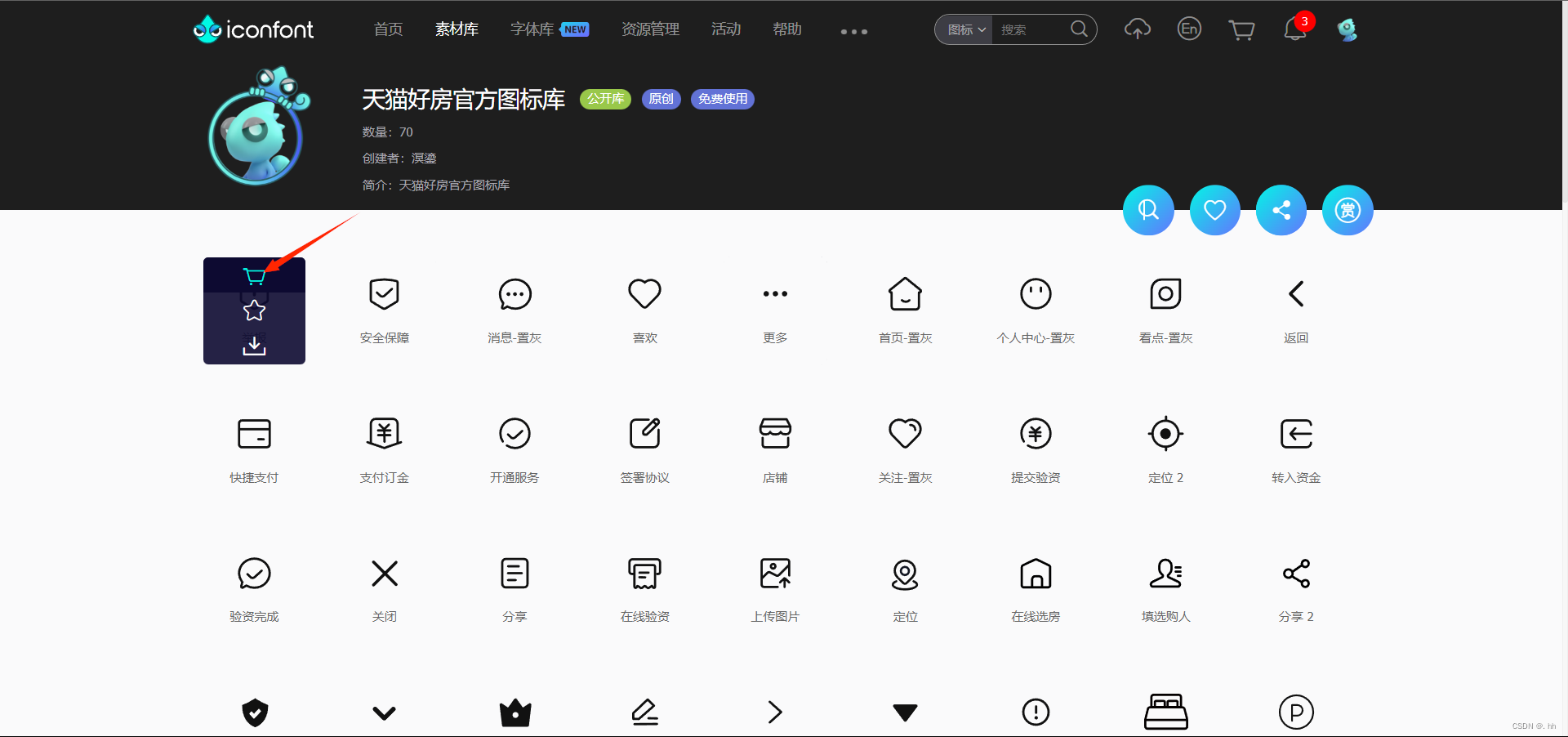This screenshot has width=1568, height=737.
Task: Click the iconfont logo
Action: [x=253, y=29]
